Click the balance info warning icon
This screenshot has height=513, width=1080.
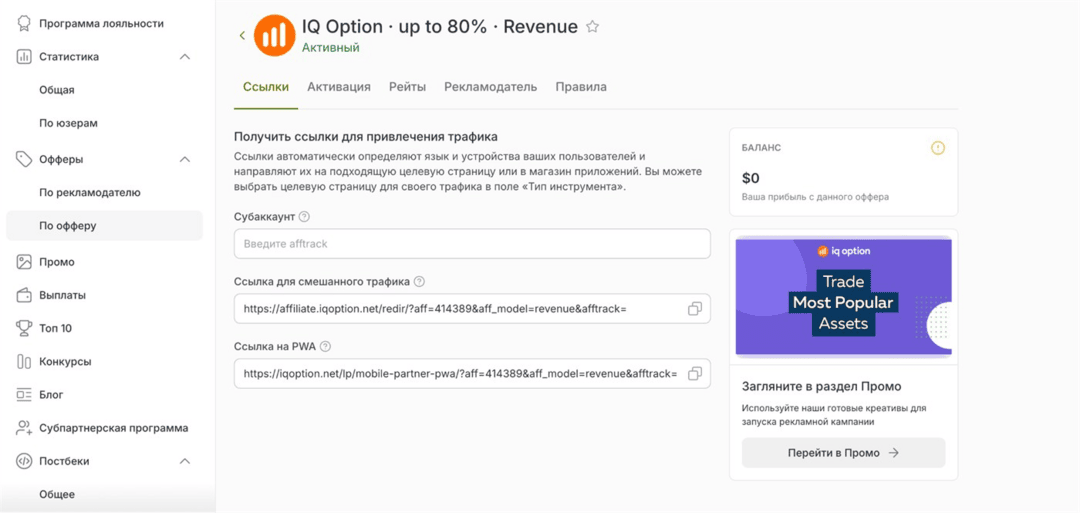tap(937, 148)
